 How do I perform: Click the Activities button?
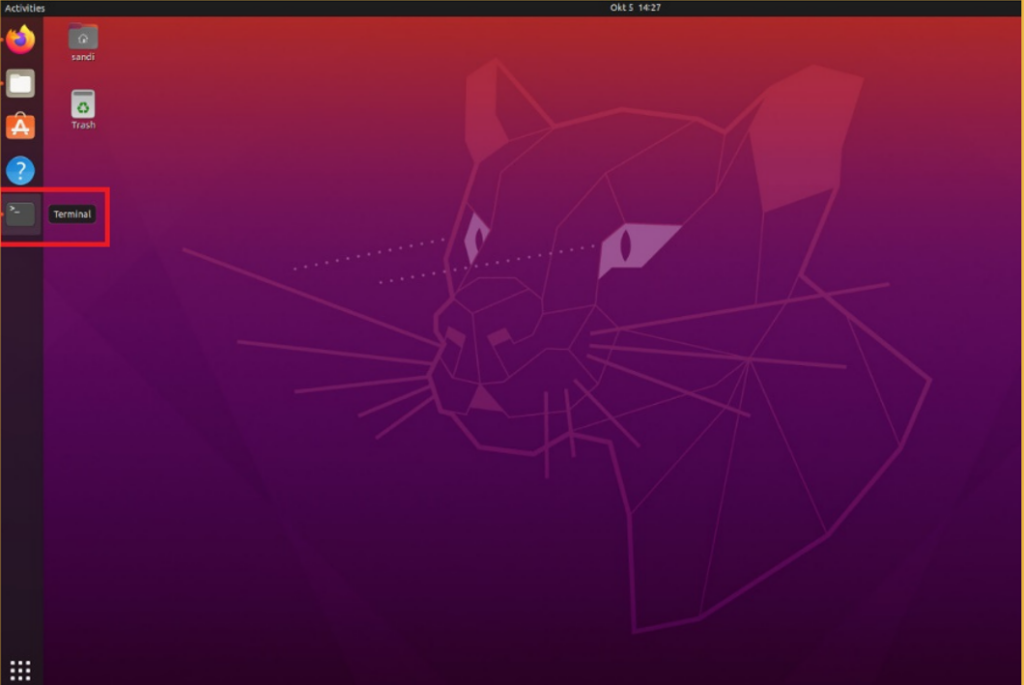pos(25,8)
